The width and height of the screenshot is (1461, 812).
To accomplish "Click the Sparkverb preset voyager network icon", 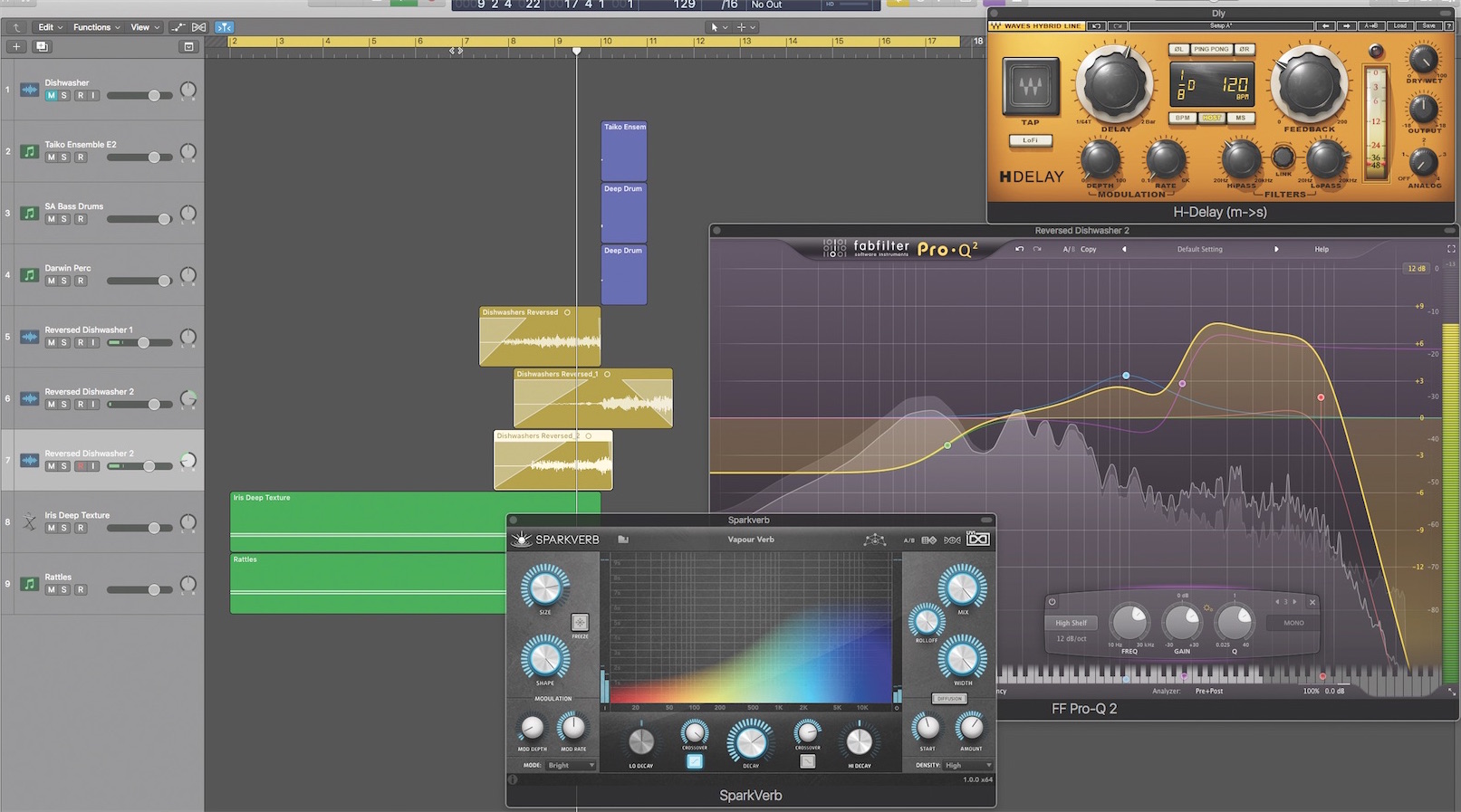I will click(x=874, y=540).
